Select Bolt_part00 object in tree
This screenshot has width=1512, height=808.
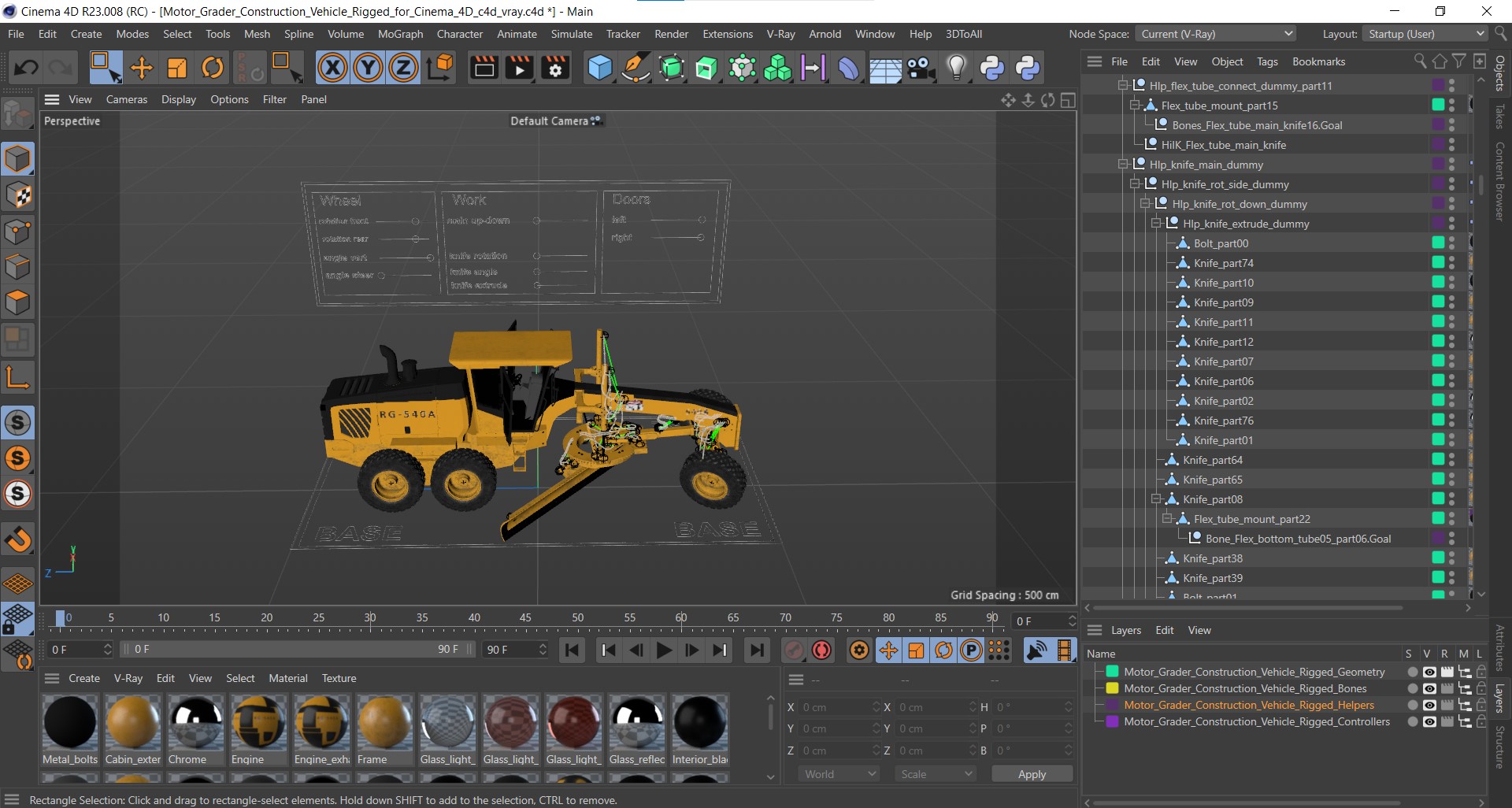pos(1221,243)
